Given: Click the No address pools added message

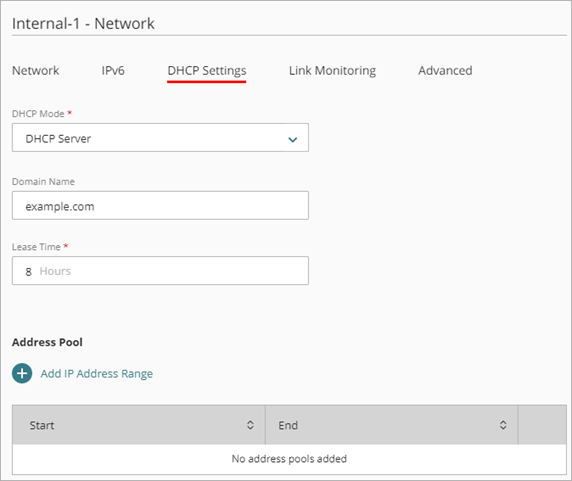Looking at the screenshot, I should tap(289, 459).
